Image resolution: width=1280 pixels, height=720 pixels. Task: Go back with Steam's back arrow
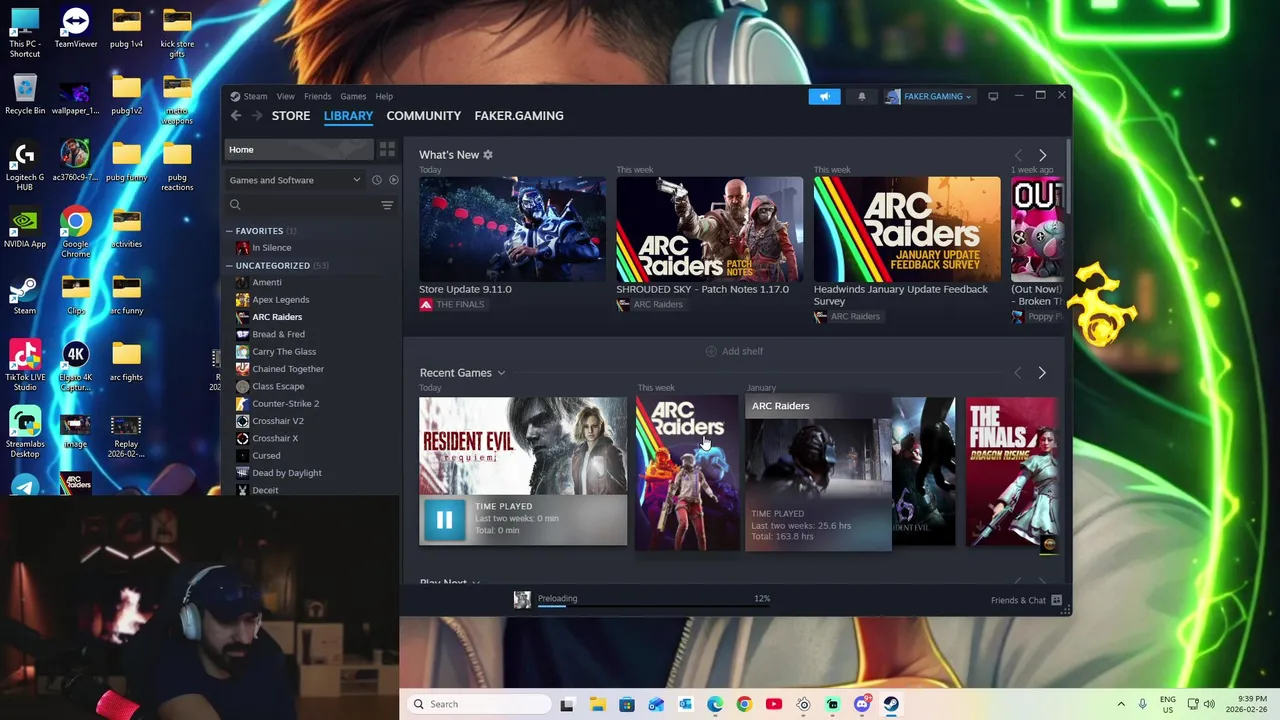click(236, 116)
